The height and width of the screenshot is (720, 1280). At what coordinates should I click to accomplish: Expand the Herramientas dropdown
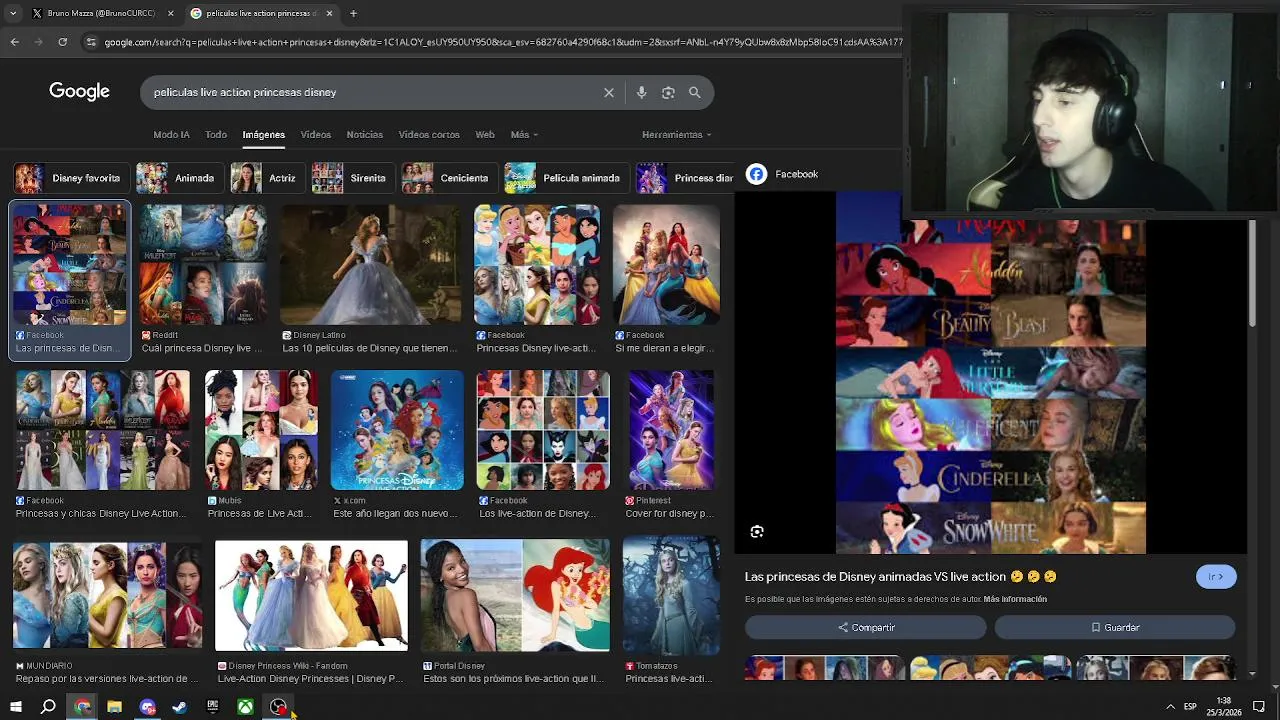pos(676,134)
